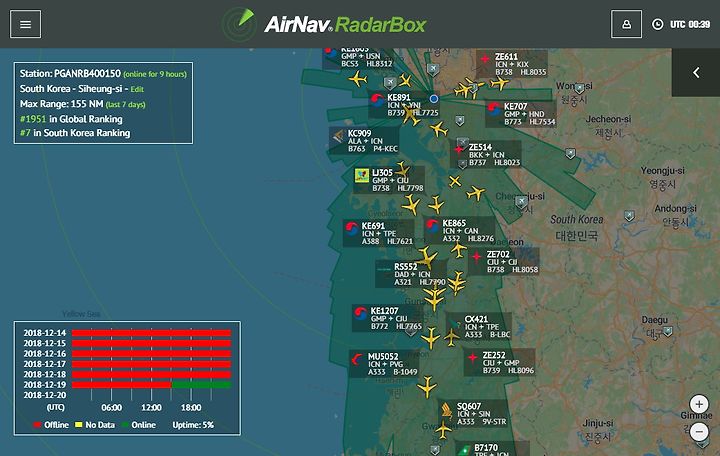Click the 2018-12-14 offline uptime bar
The image size is (720, 456).
click(152, 333)
